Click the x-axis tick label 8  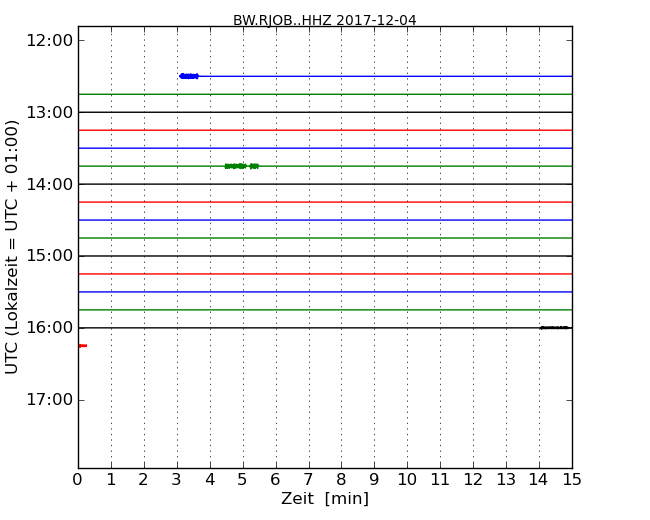coord(341,480)
